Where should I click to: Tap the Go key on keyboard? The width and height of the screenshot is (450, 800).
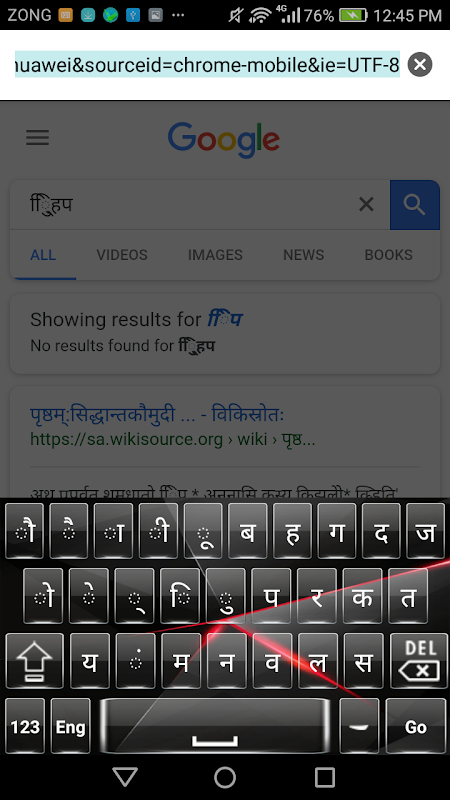point(415,727)
